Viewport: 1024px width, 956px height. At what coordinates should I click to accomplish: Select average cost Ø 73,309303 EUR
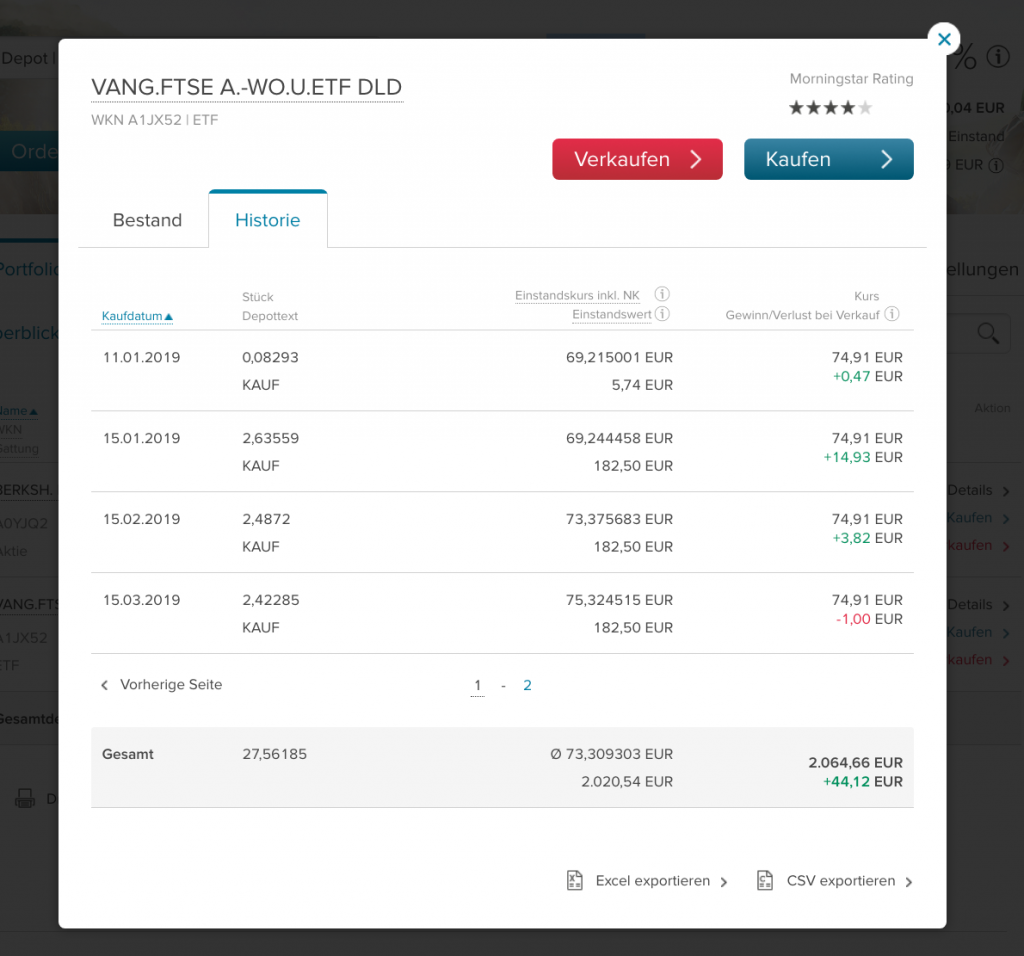click(x=611, y=754)
